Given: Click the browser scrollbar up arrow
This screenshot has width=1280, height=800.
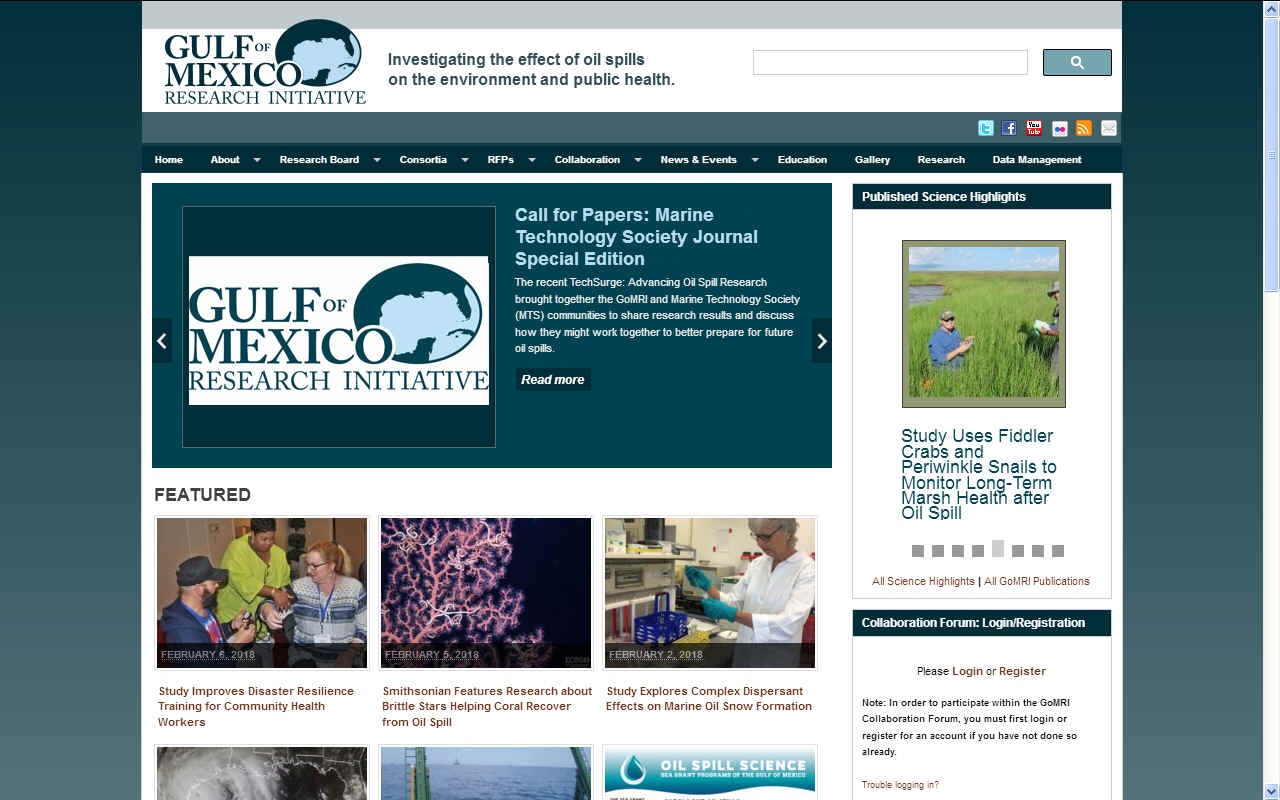Looking at the screenshot, I should (1272, 8).
